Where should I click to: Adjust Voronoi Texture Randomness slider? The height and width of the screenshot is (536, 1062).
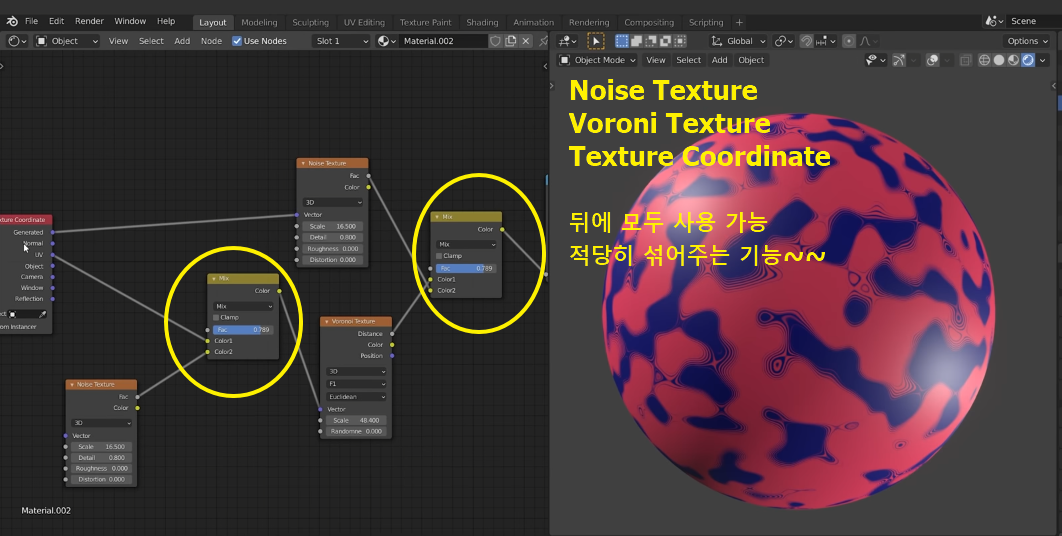tap(356, 431)
